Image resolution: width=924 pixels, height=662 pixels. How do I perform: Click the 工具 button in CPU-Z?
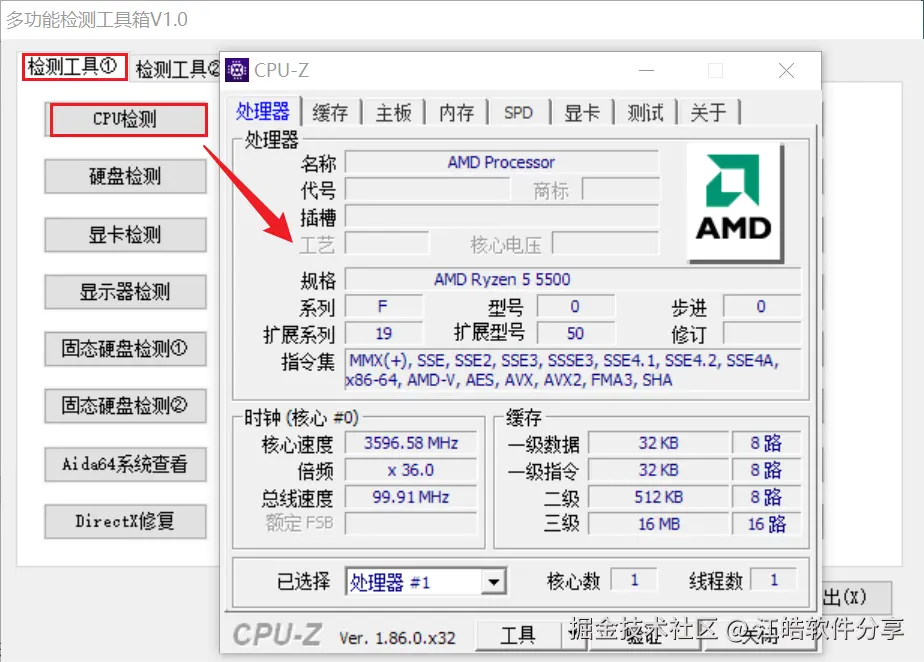coord(518,635)
